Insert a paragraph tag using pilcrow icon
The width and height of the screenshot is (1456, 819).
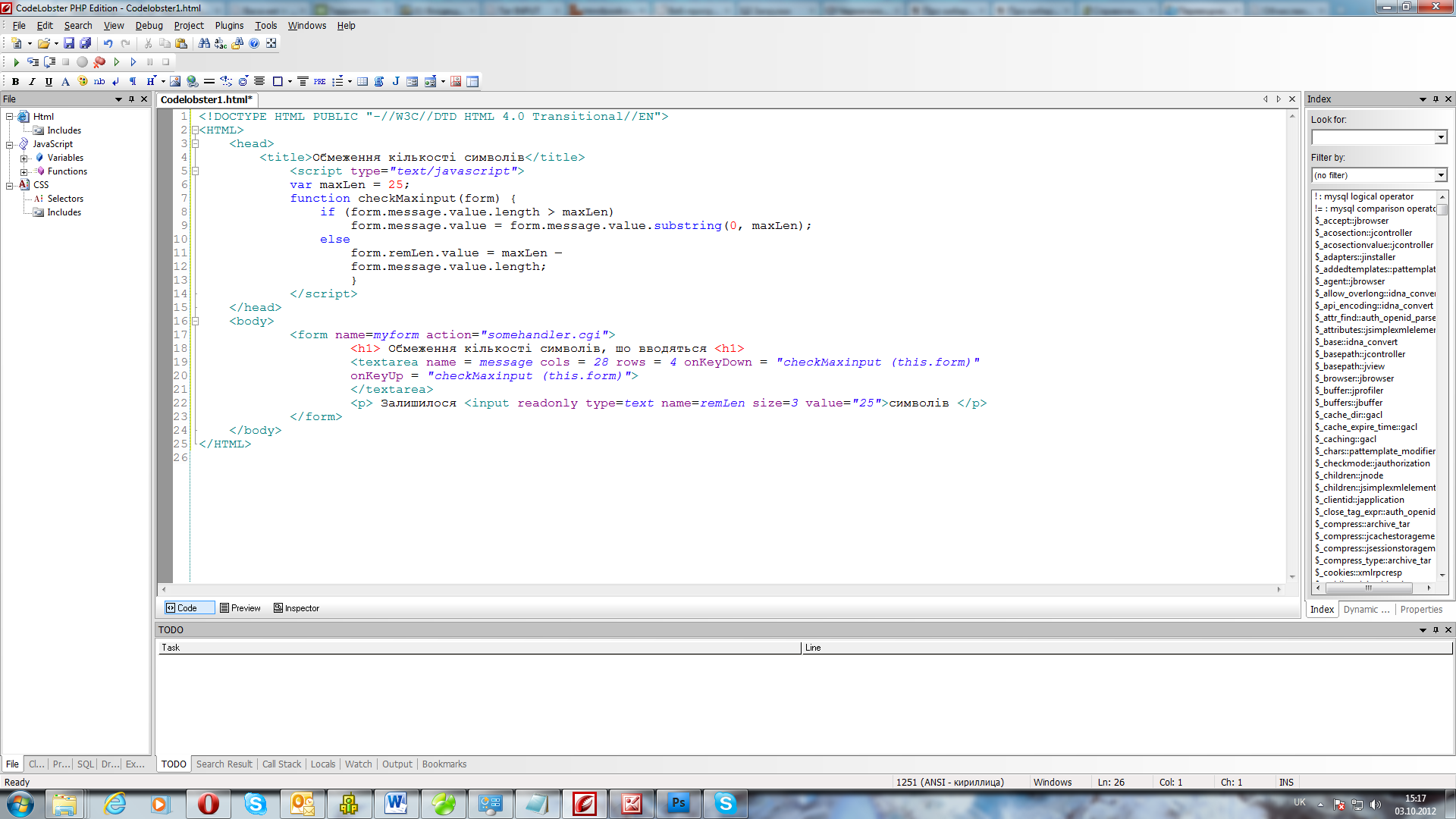[133, 82]
